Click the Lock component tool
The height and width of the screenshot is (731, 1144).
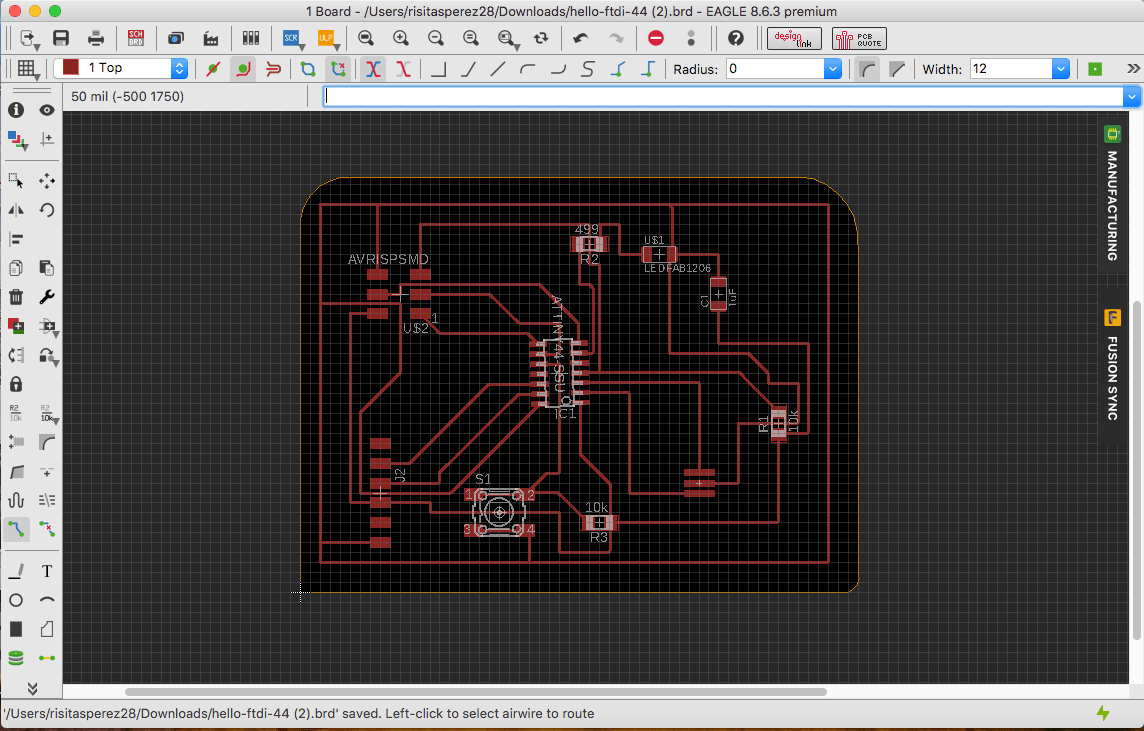16,384
